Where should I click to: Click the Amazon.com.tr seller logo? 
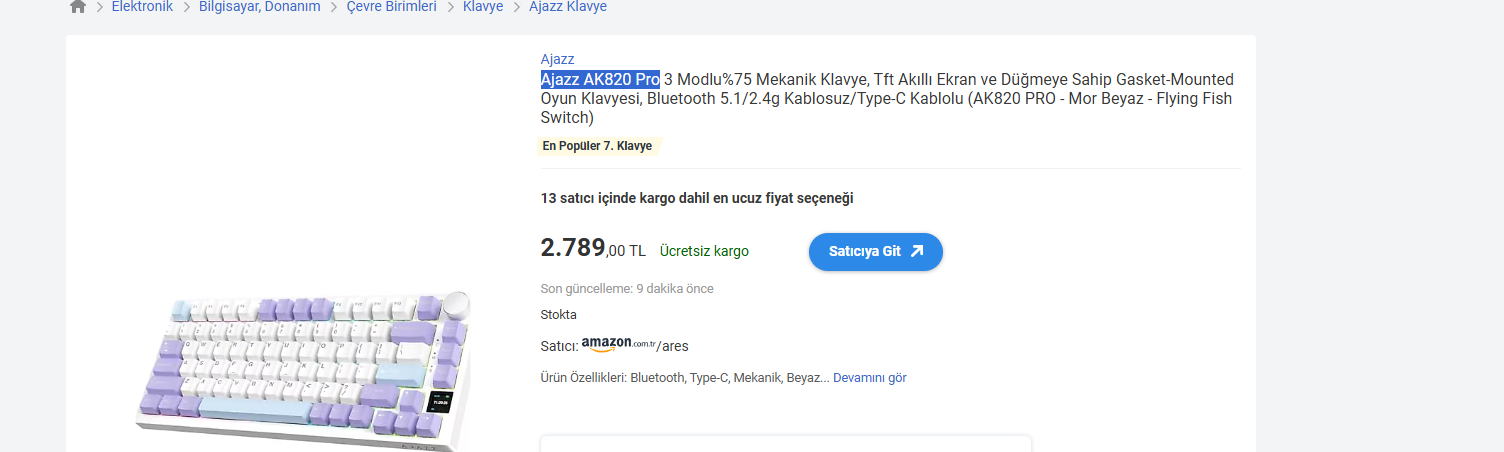618,345
